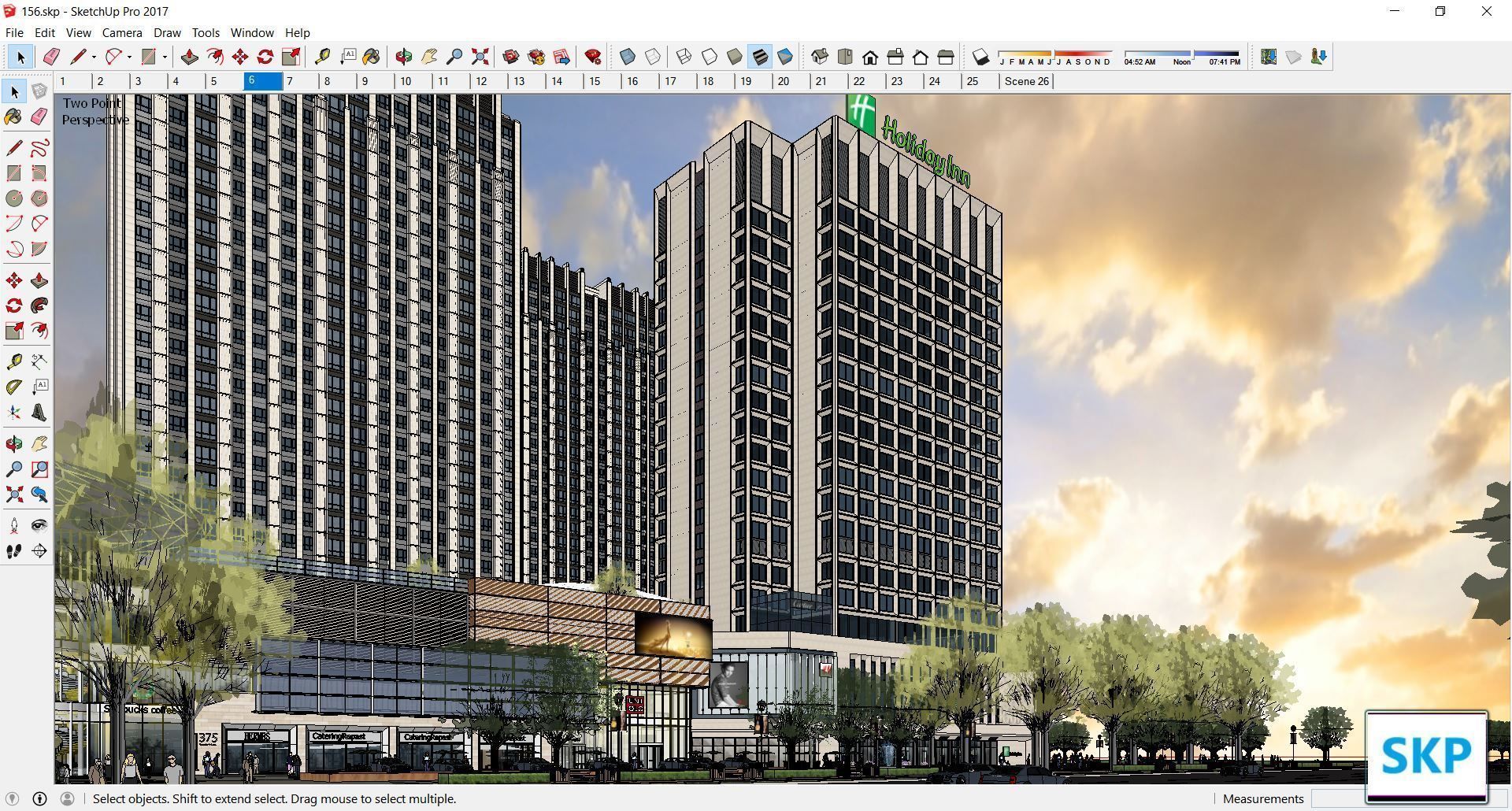Viewport: 1512px width, 811px height.
Task: Switch to Back view
Action: click(x=921, y=57)
